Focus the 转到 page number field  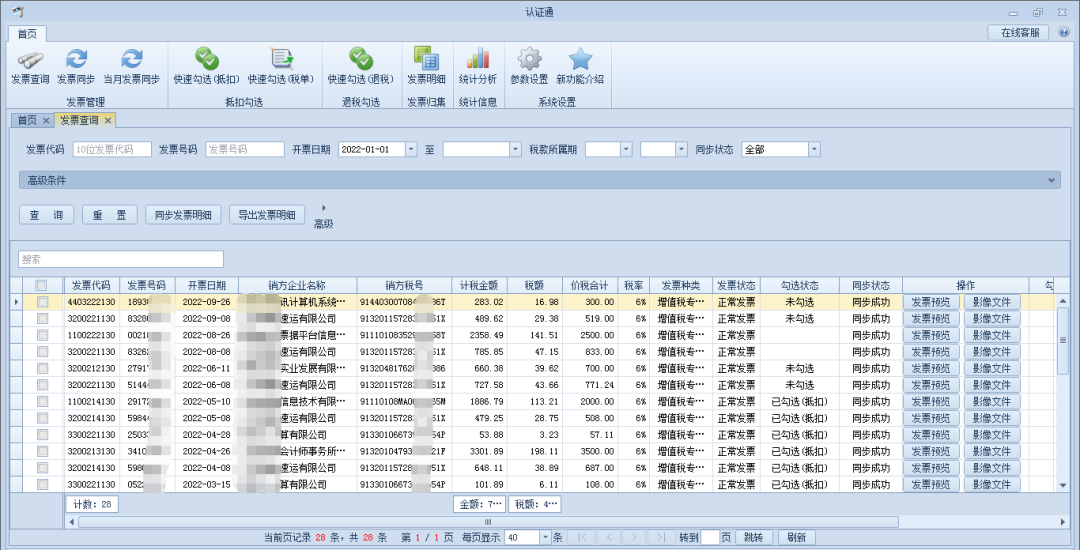tap(709, 538)
